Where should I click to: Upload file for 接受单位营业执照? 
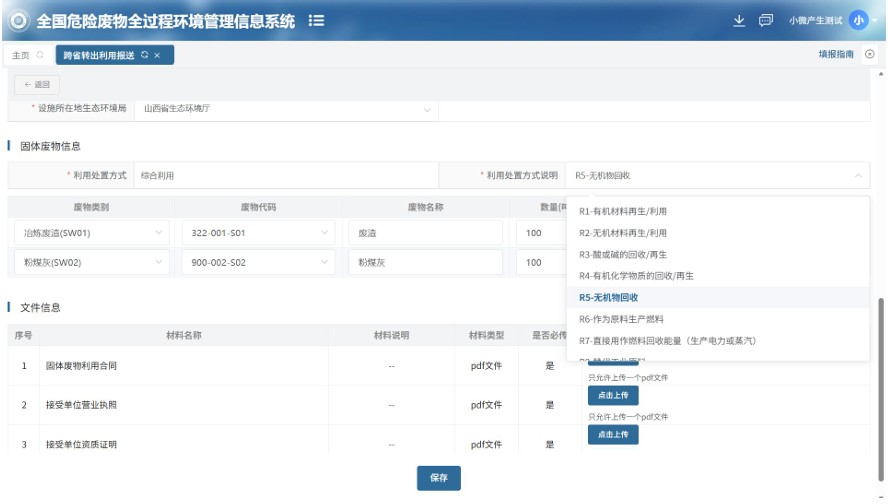(613, 395)
